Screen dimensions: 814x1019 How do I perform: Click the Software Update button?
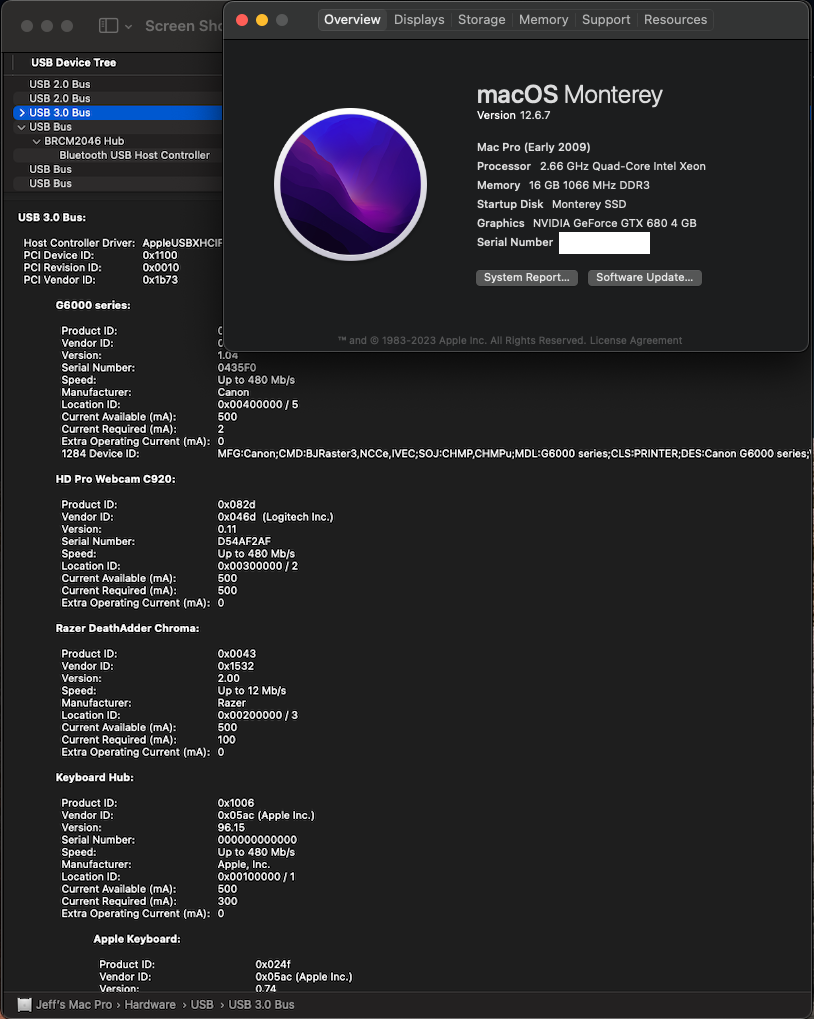click(x=644, y=277)
